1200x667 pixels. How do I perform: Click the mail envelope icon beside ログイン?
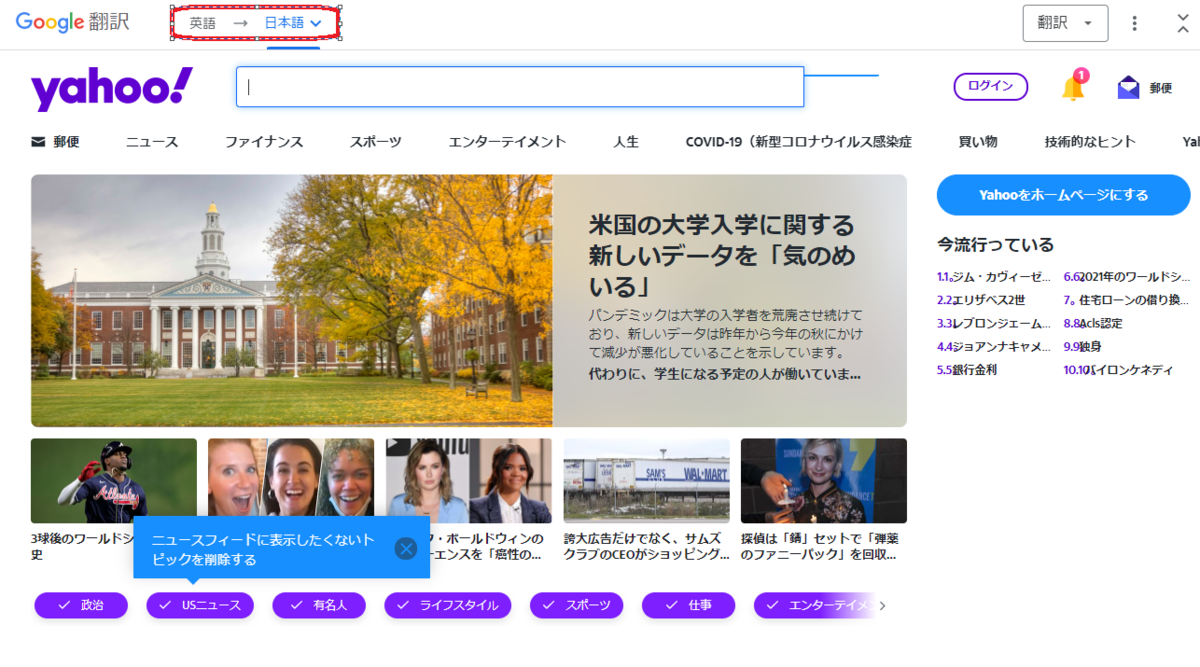pyautogui.click(x=1128, y=88)
